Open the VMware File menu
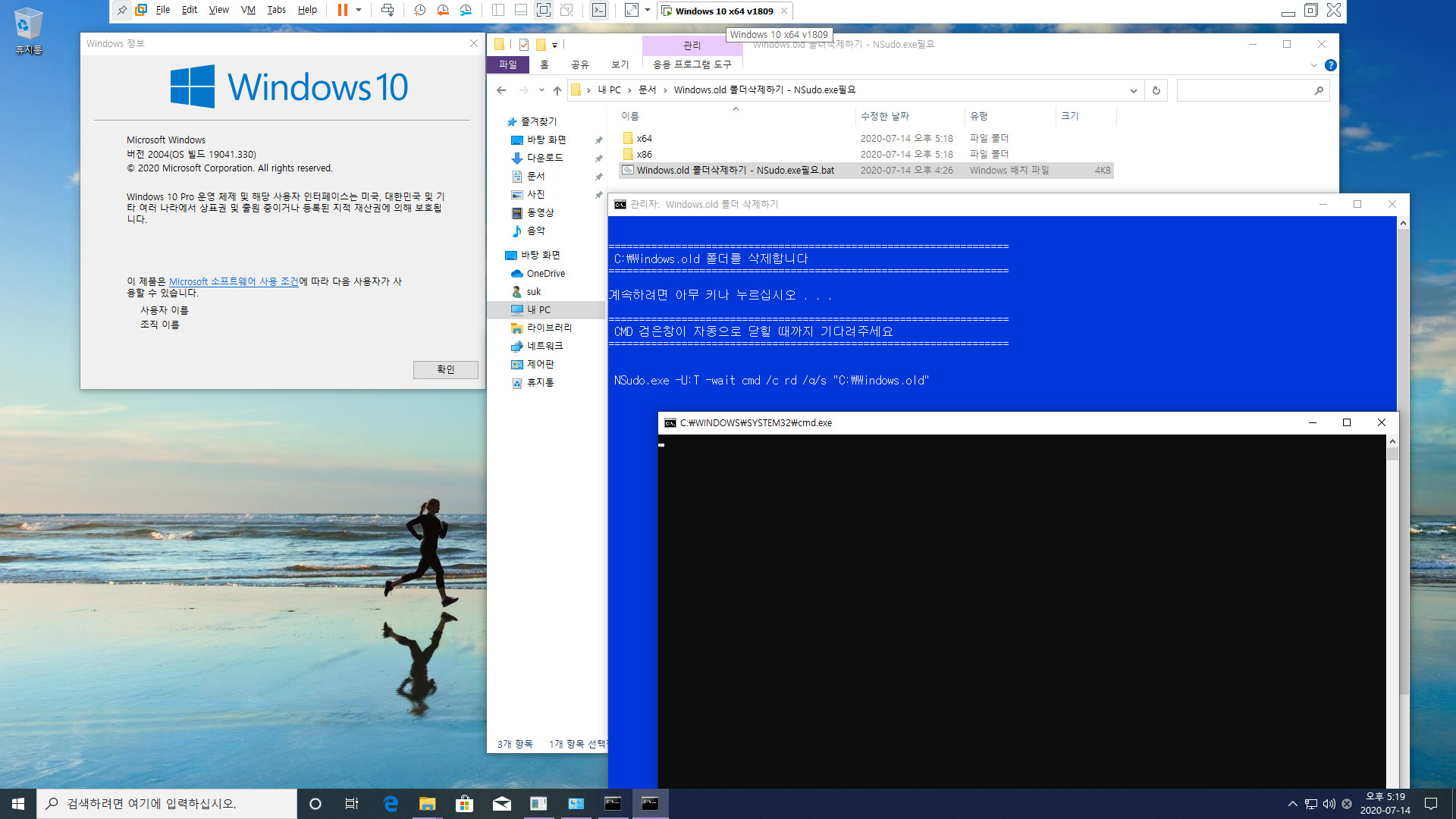Viewport: 1456px width, 819px height. click(x=162, y=10)
